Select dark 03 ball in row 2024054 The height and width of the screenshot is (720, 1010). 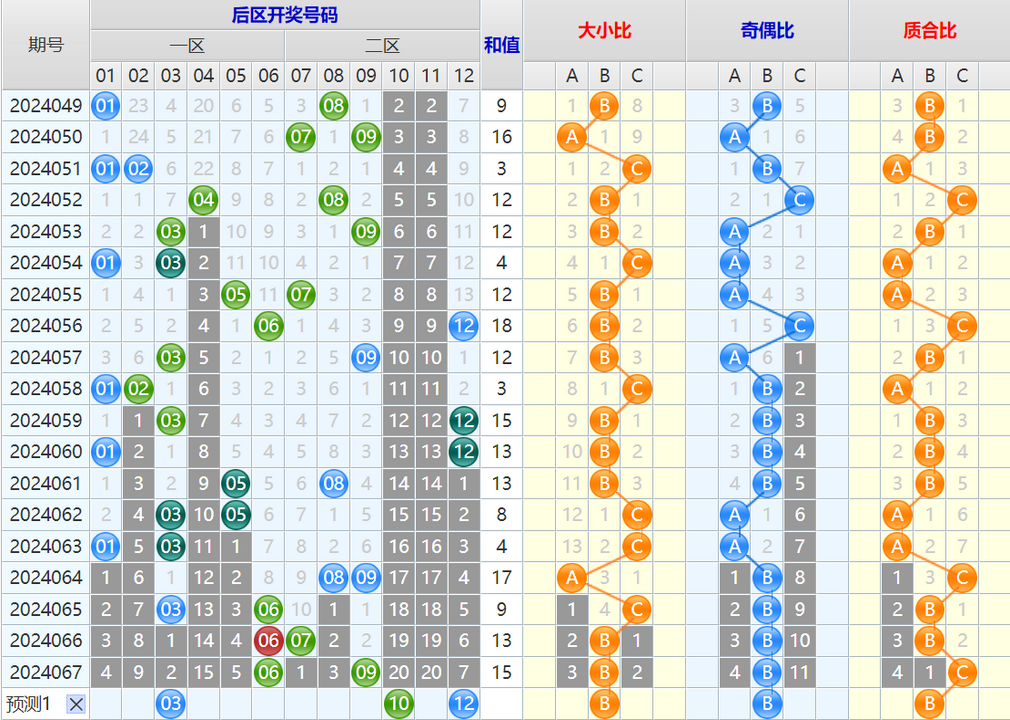(171, 263)
